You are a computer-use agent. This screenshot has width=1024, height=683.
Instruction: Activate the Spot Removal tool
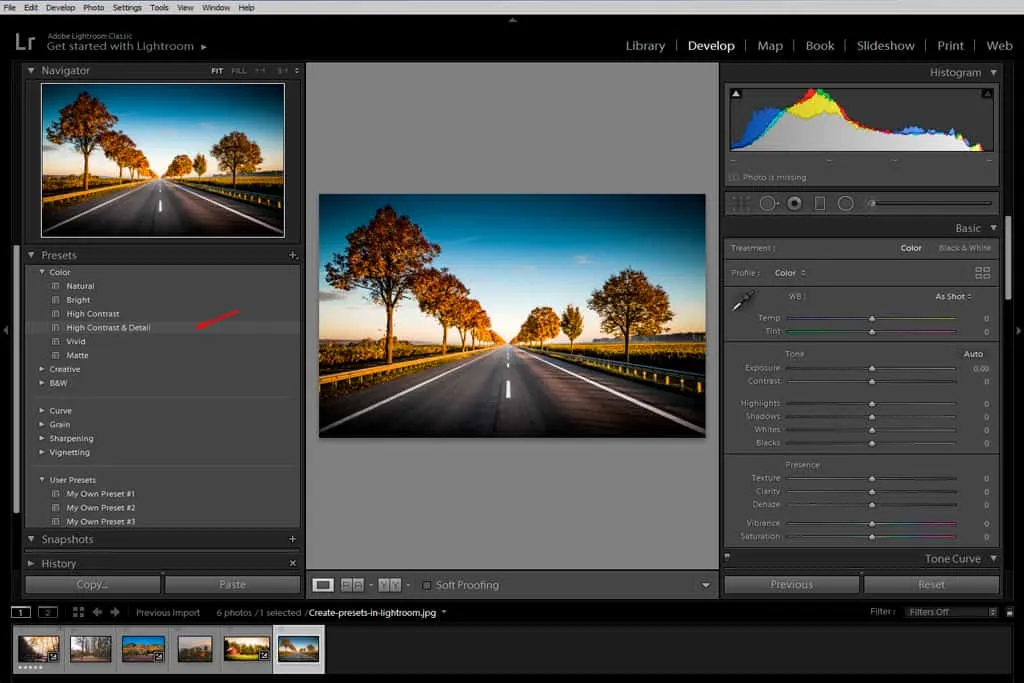pos(768,203)
